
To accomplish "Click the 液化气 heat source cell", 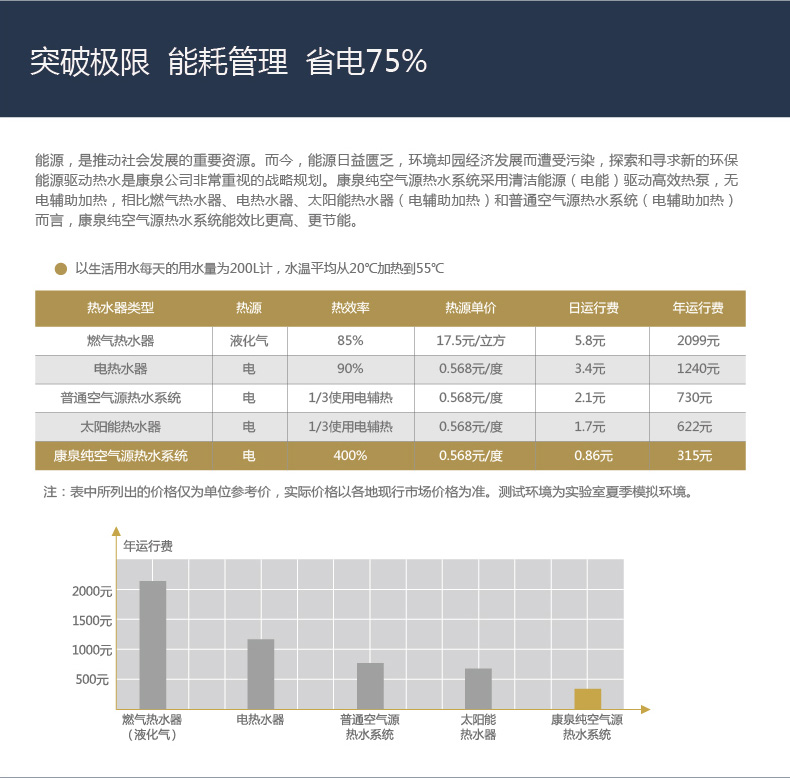I will [249, 341].
